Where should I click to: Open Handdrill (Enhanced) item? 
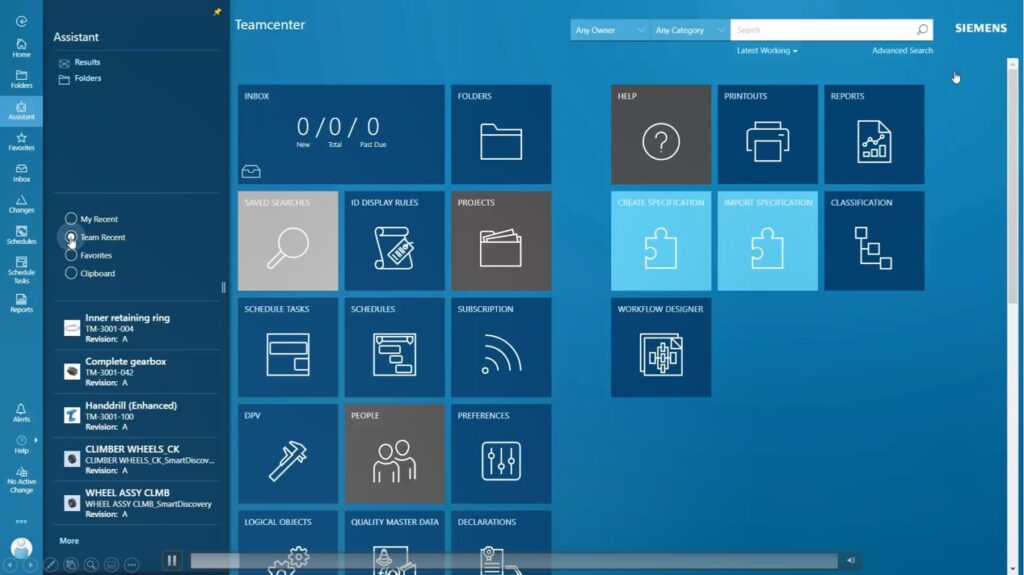coord(137,416)
